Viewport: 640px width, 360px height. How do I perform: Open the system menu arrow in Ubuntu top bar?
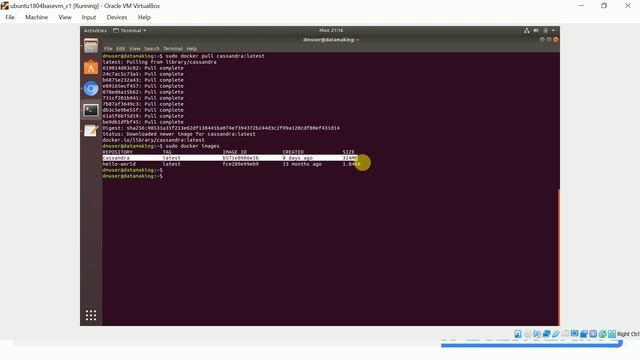pos(553,31)
